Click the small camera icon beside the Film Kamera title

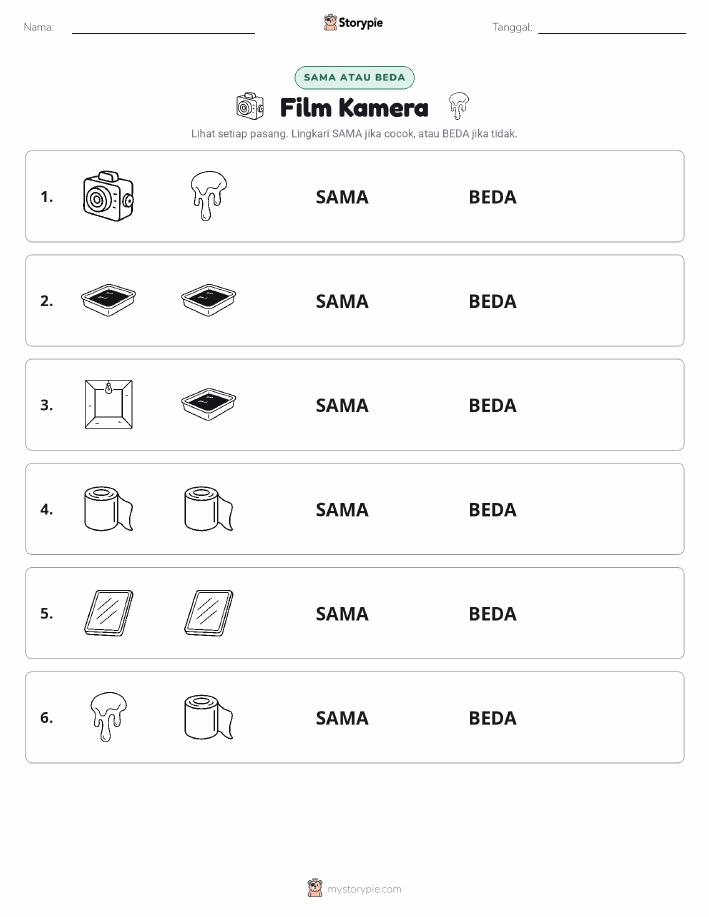tap(250, 106)
